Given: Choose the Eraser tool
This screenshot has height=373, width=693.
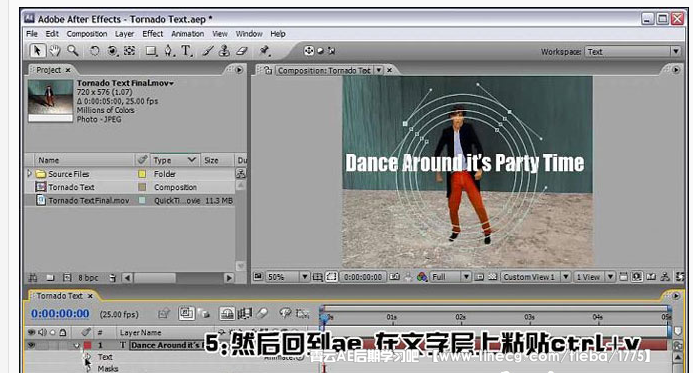Looking at the screenshot, I should coord(241,51).
